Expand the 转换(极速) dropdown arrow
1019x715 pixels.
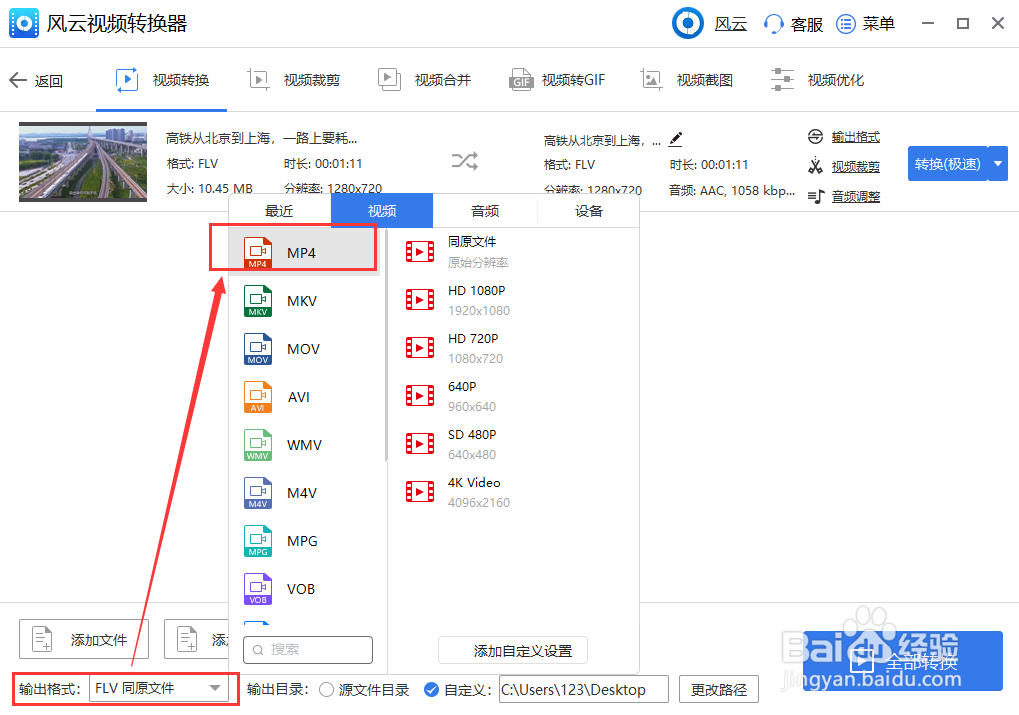998,164
